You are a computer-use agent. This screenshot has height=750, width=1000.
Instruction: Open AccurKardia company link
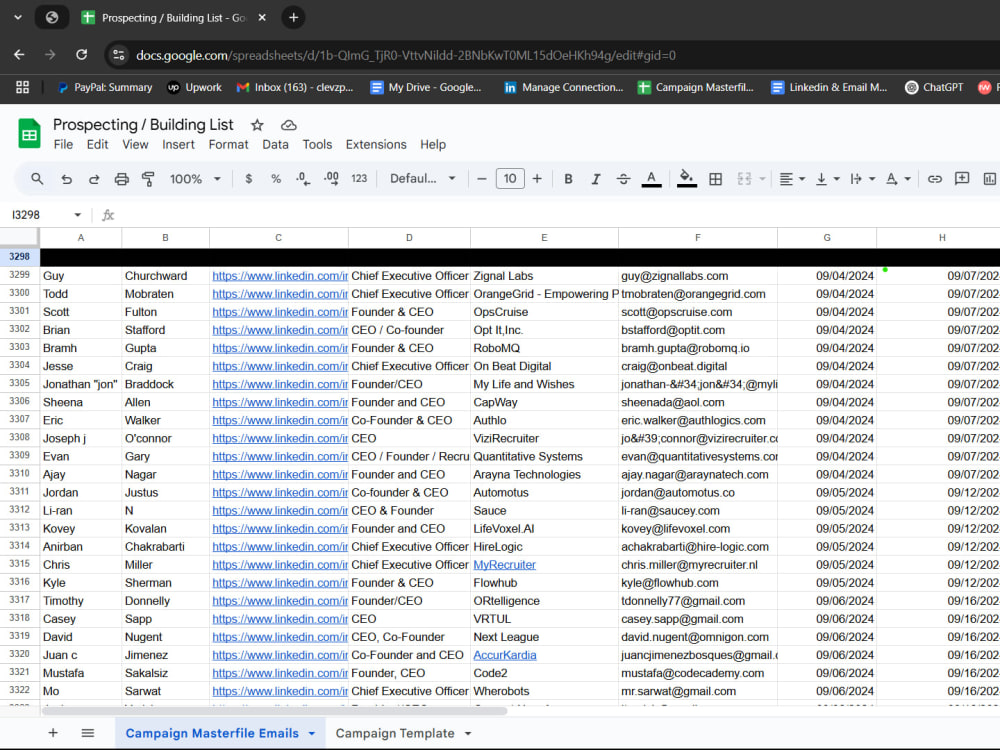pos(504,655)
